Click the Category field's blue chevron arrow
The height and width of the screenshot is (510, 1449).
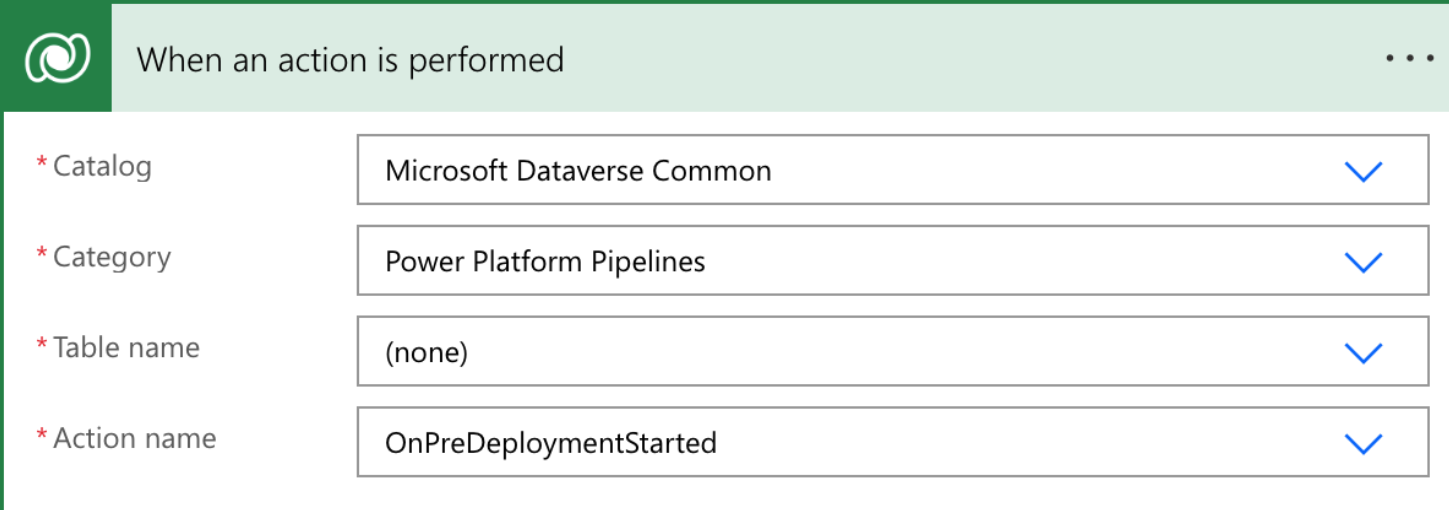click(1363, 262)
